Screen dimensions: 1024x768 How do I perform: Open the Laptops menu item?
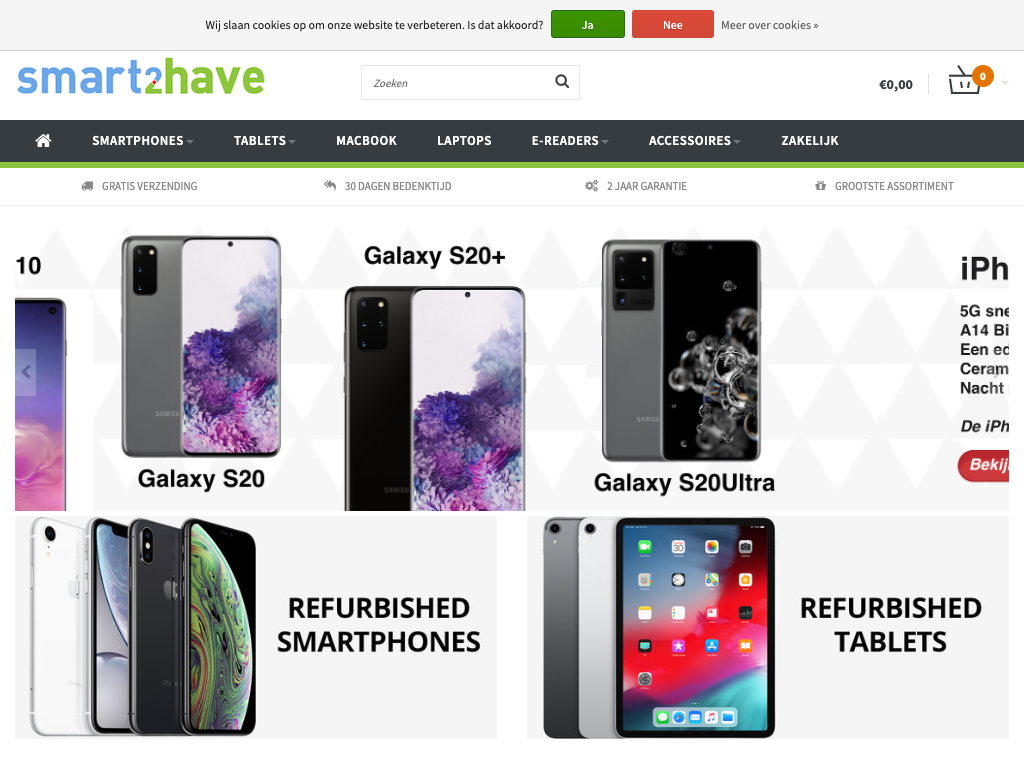[x=464, y=140]
